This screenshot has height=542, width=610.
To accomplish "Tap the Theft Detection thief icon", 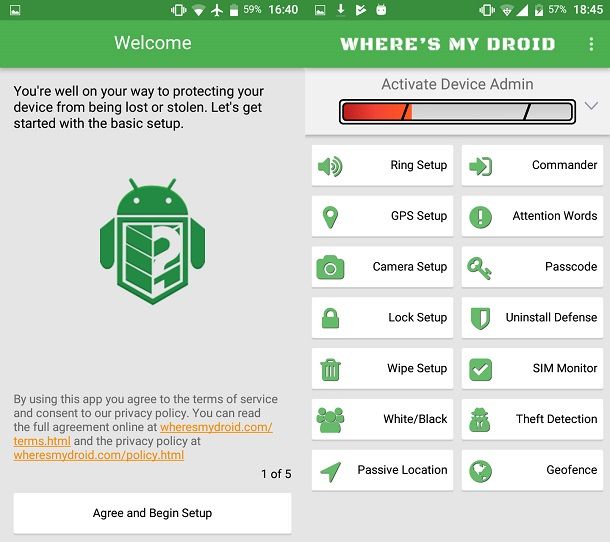I will coord(480,420).
